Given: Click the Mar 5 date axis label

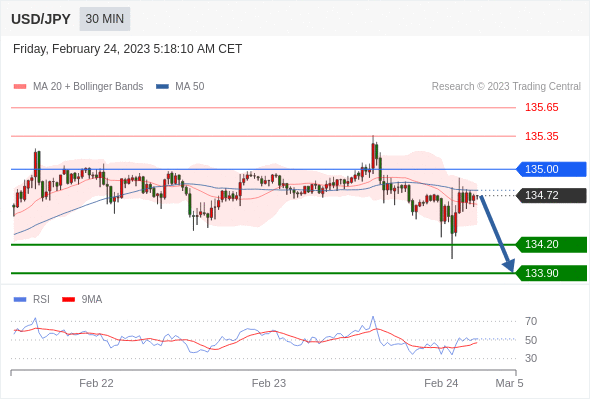Looking at the screenshot, I should (509, 383).
